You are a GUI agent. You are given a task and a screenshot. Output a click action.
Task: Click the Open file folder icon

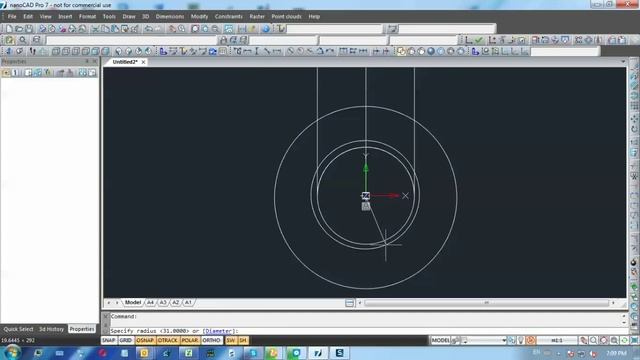coord(19,29)
